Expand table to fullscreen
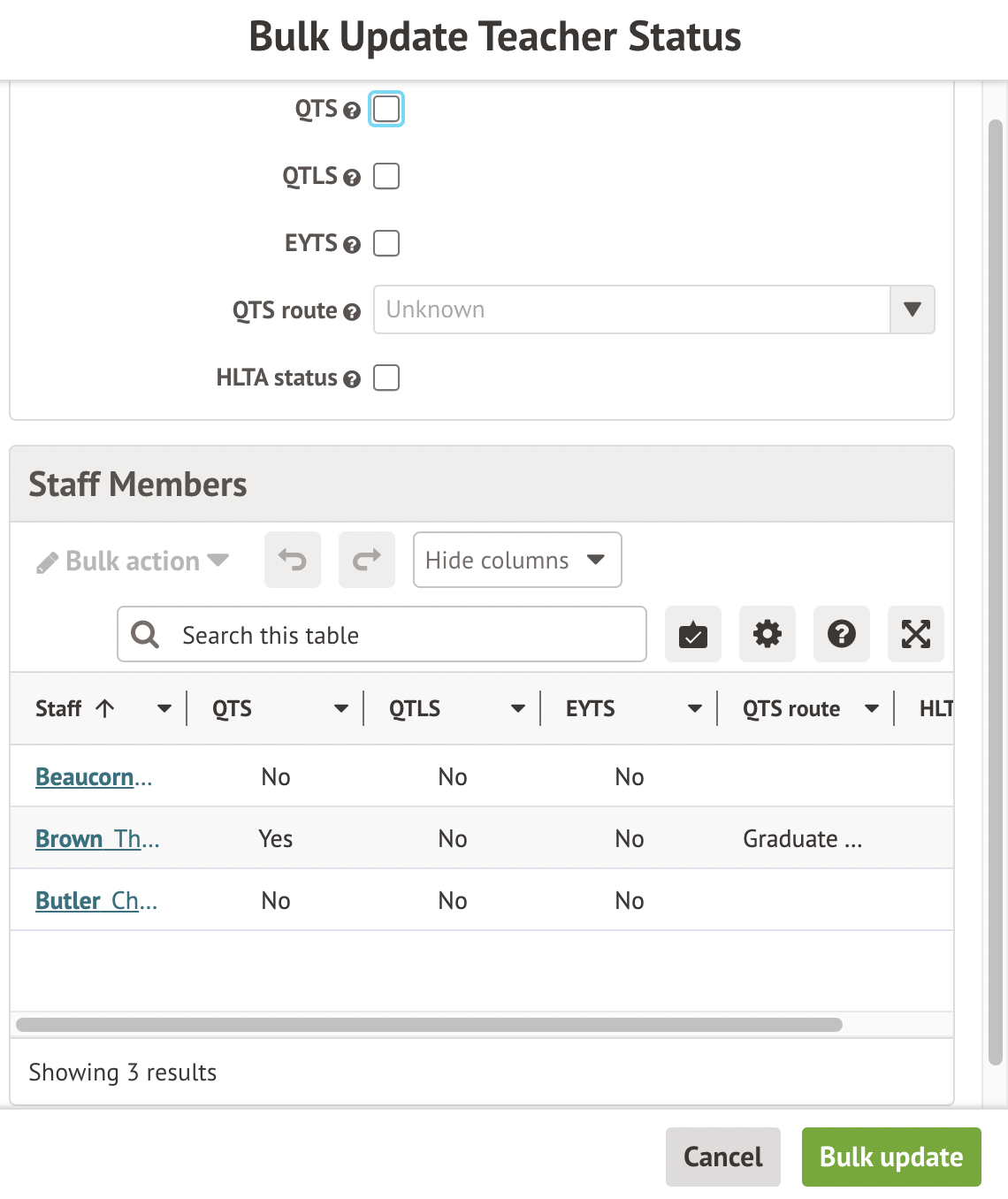1008x1199 pixels. [x=916, y=634]
